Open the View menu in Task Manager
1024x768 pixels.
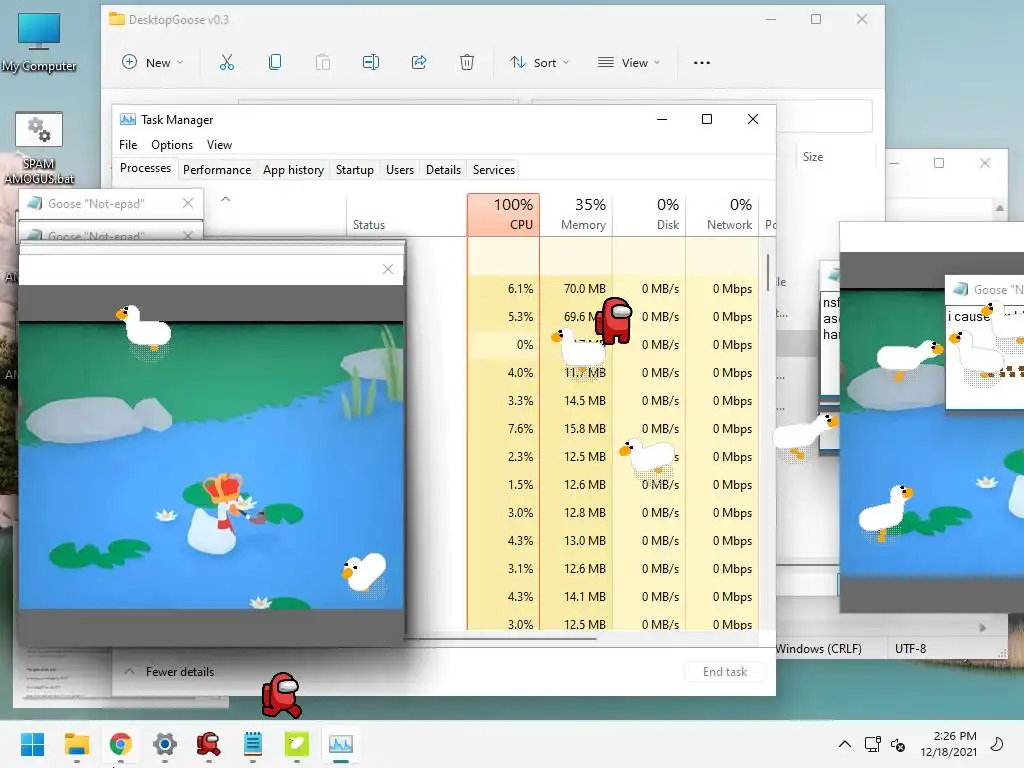click(219, 145)
